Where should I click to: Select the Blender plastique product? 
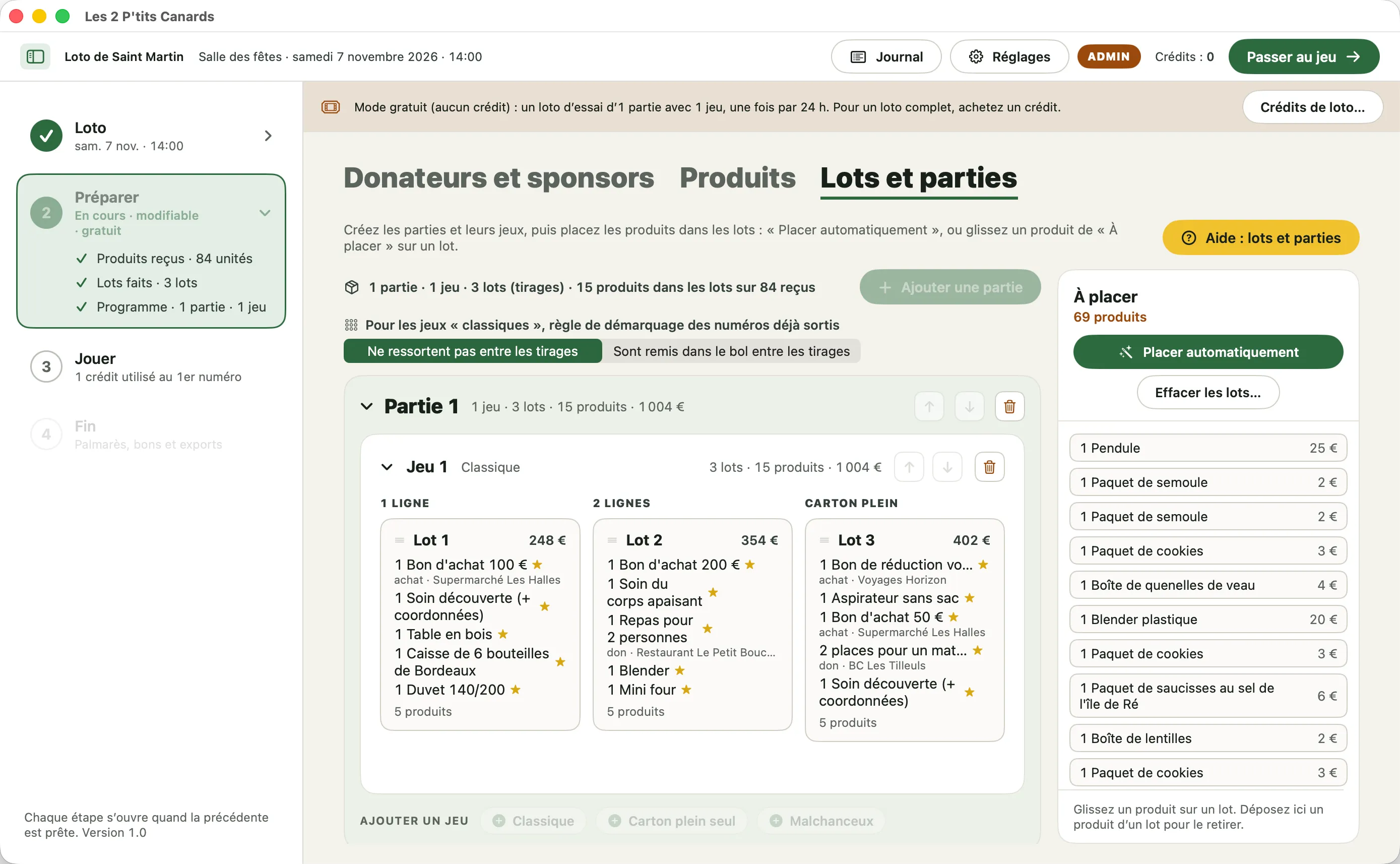[x=1208, y=619]
